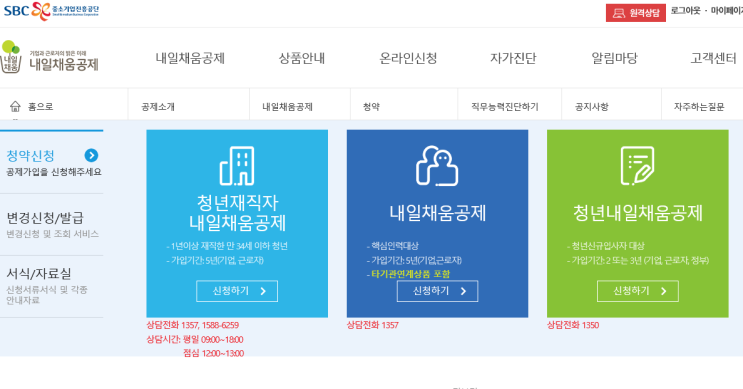
Task: Click the building icon on 청년재직자 card
Action: (237, 165)
